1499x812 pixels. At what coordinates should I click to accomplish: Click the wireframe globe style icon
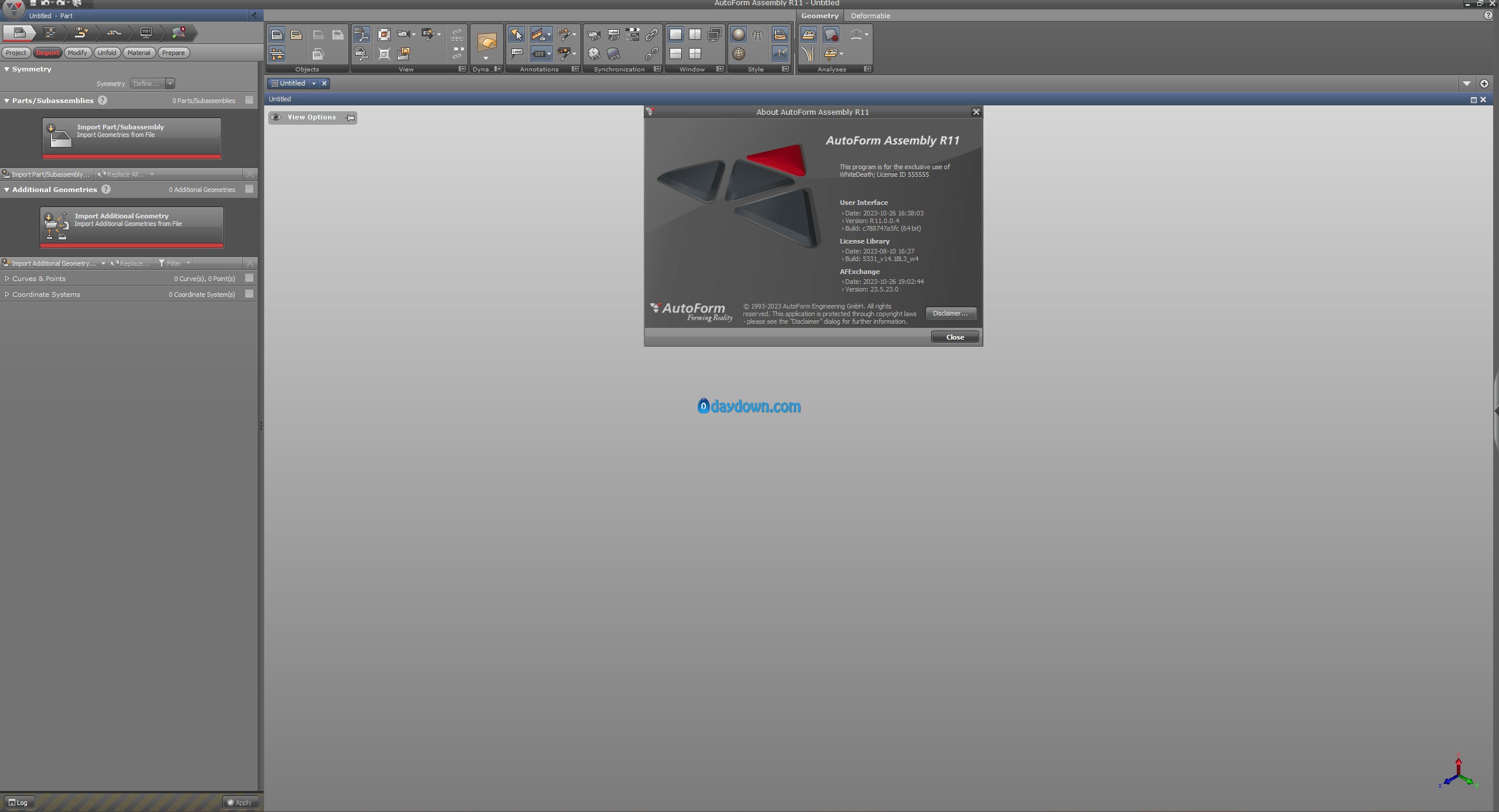pyautogui.click(x=758, y=35)
